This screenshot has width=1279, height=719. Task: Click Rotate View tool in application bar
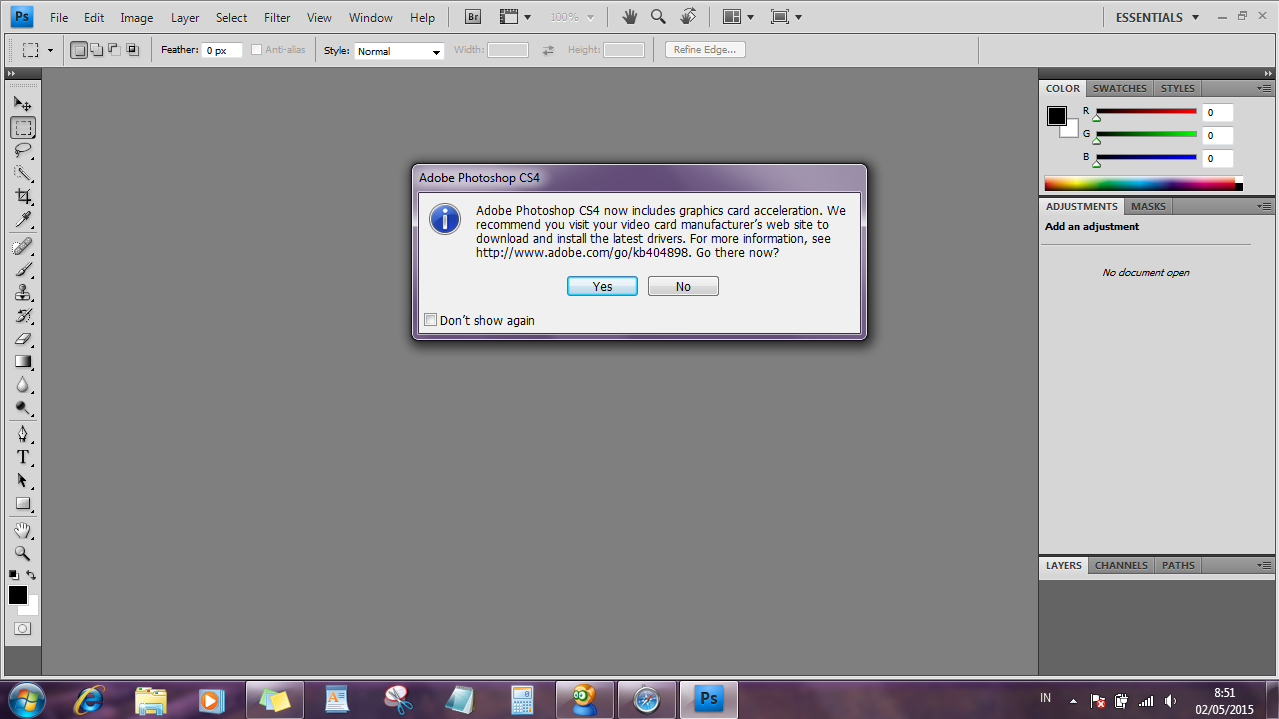click(x=688, y=17)
